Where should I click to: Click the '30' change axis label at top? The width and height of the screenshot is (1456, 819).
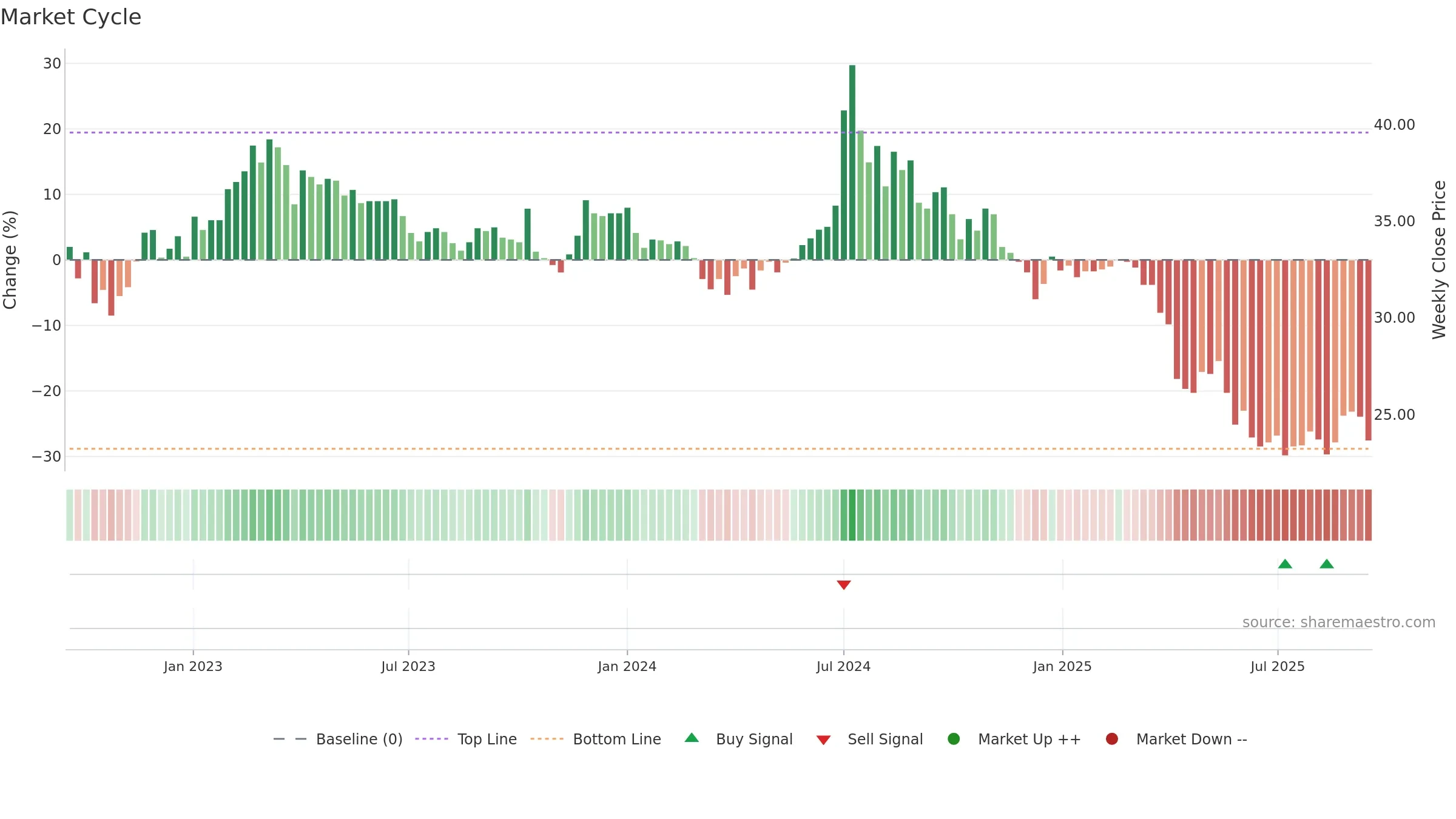tap(52, 63)
